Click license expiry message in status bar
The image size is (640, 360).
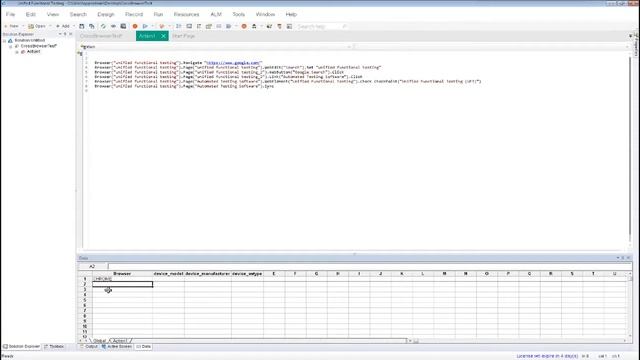click(547, 356)
